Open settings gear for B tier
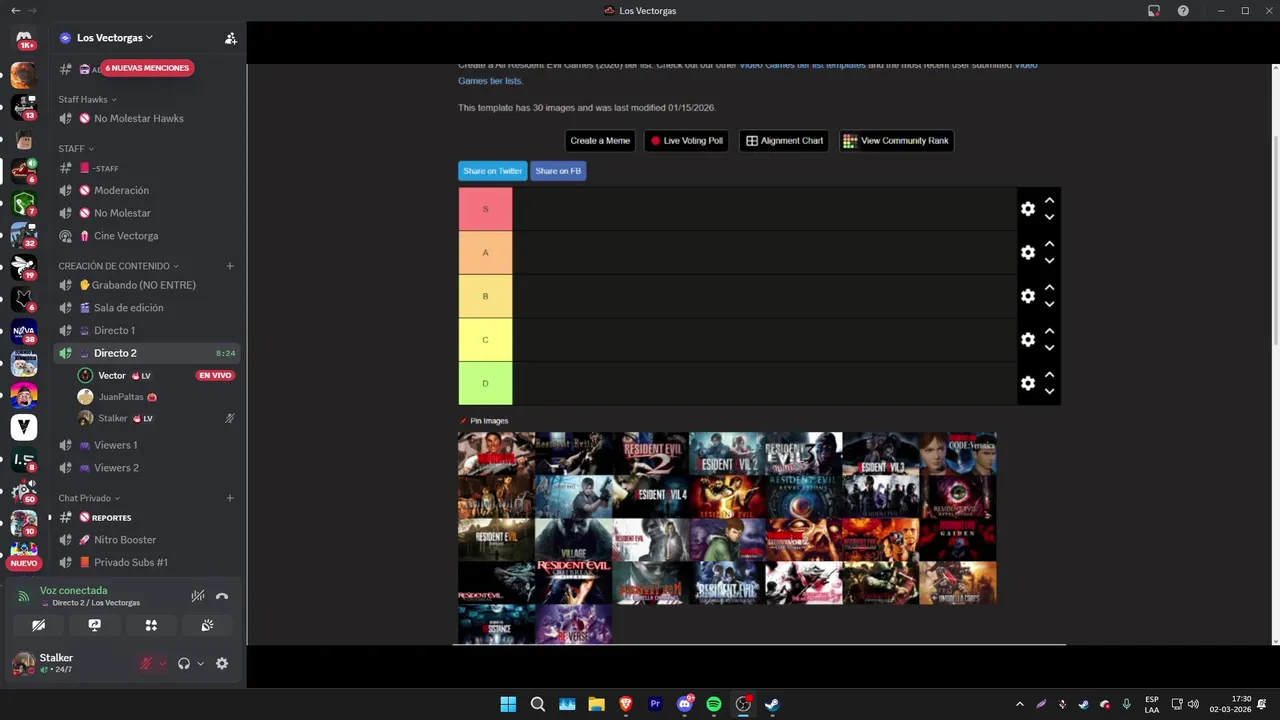 tap(1028, 296)
